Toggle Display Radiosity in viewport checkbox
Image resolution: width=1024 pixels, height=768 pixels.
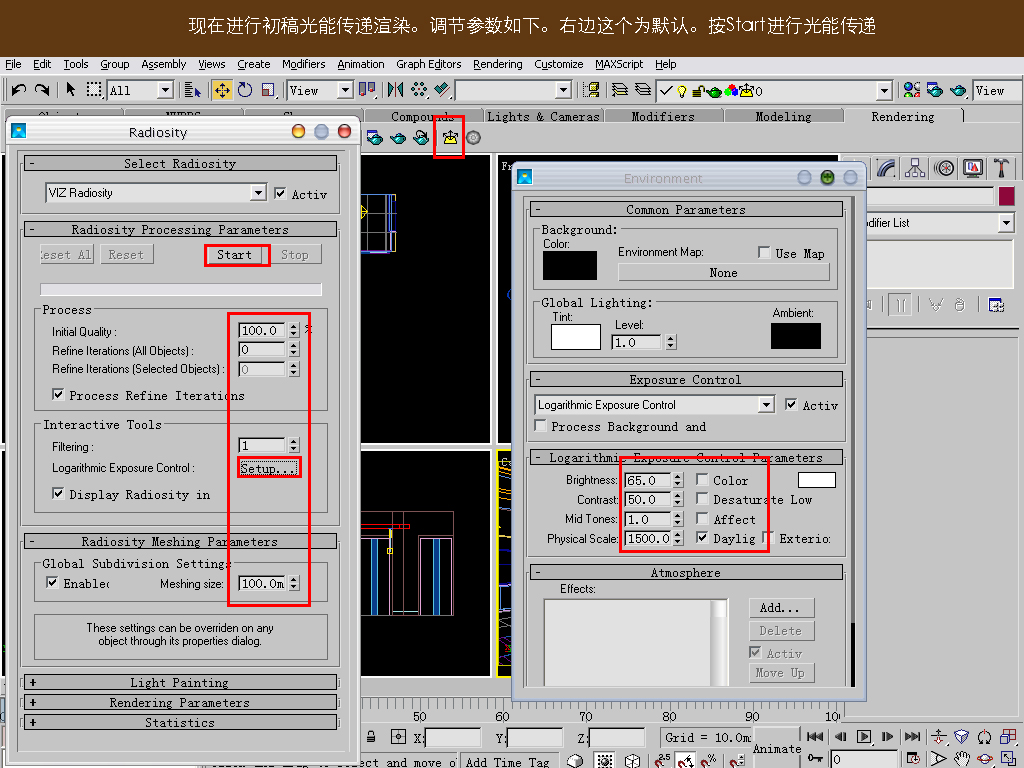[x=58, y=493]
